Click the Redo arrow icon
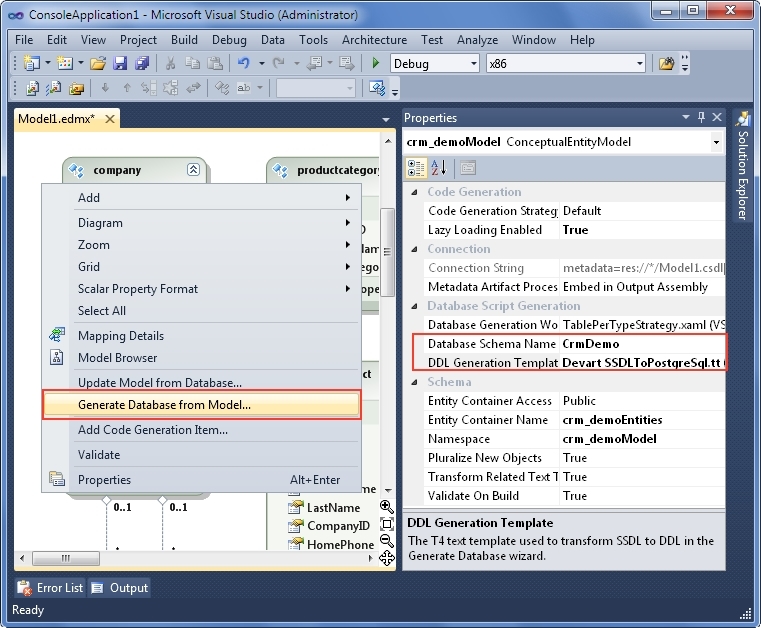 click(279, 63)
